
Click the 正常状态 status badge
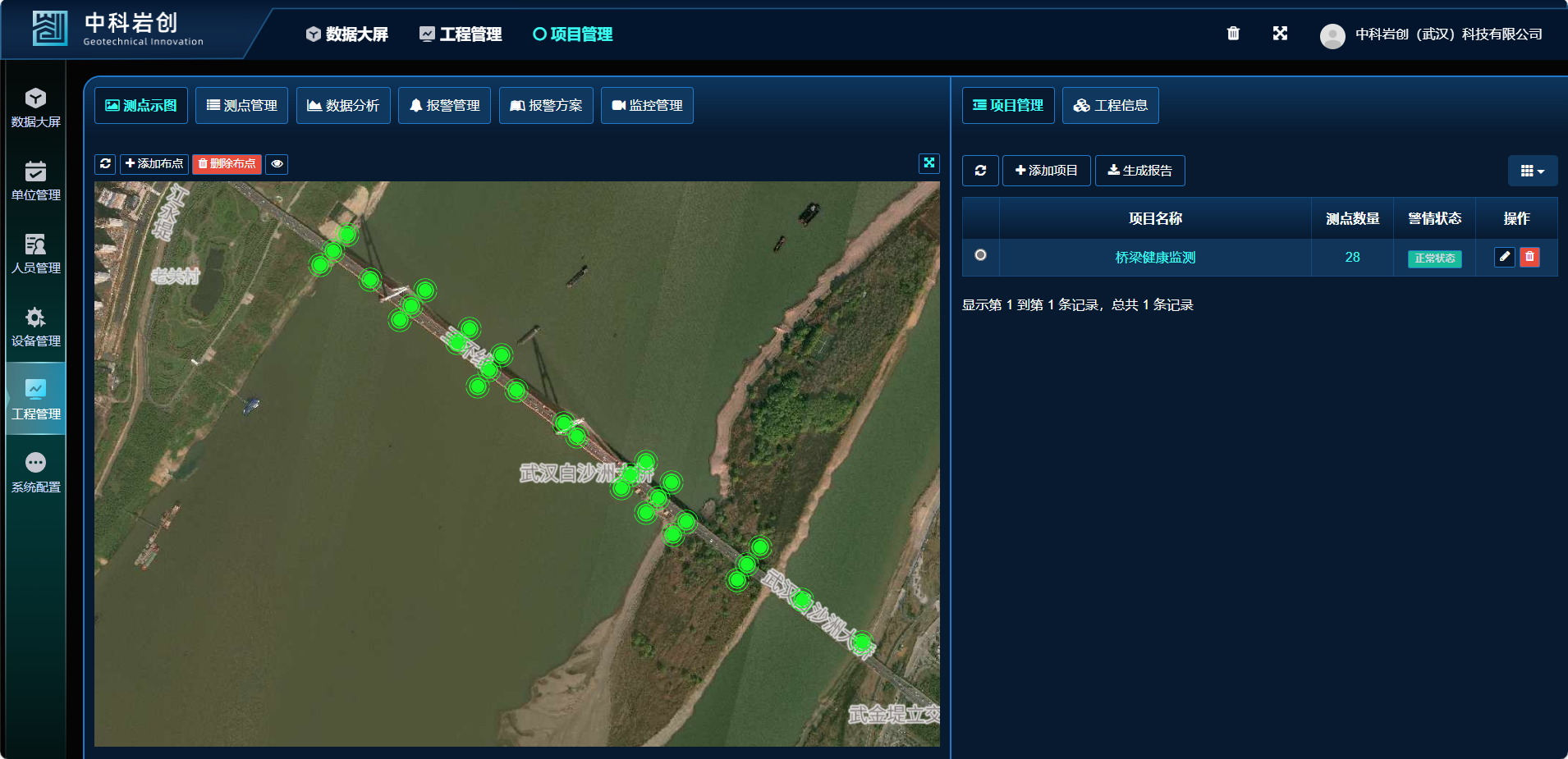pyautogui.click(x=1434, y=258)
